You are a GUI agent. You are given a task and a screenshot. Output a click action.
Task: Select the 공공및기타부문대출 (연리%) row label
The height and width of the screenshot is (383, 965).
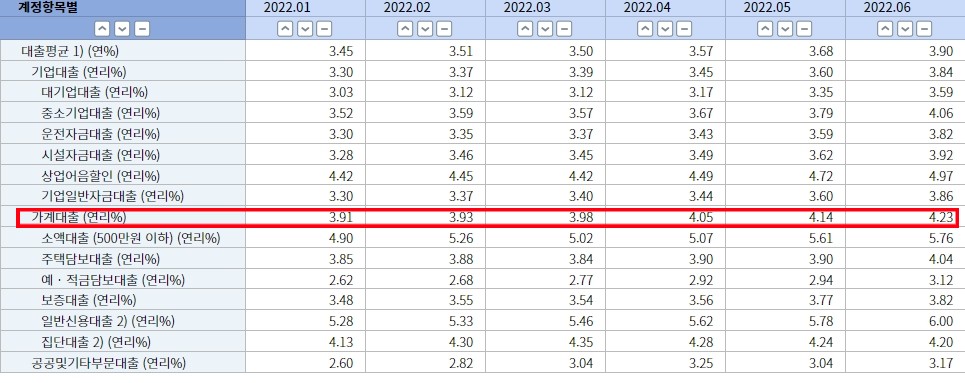tap(108, 363)
